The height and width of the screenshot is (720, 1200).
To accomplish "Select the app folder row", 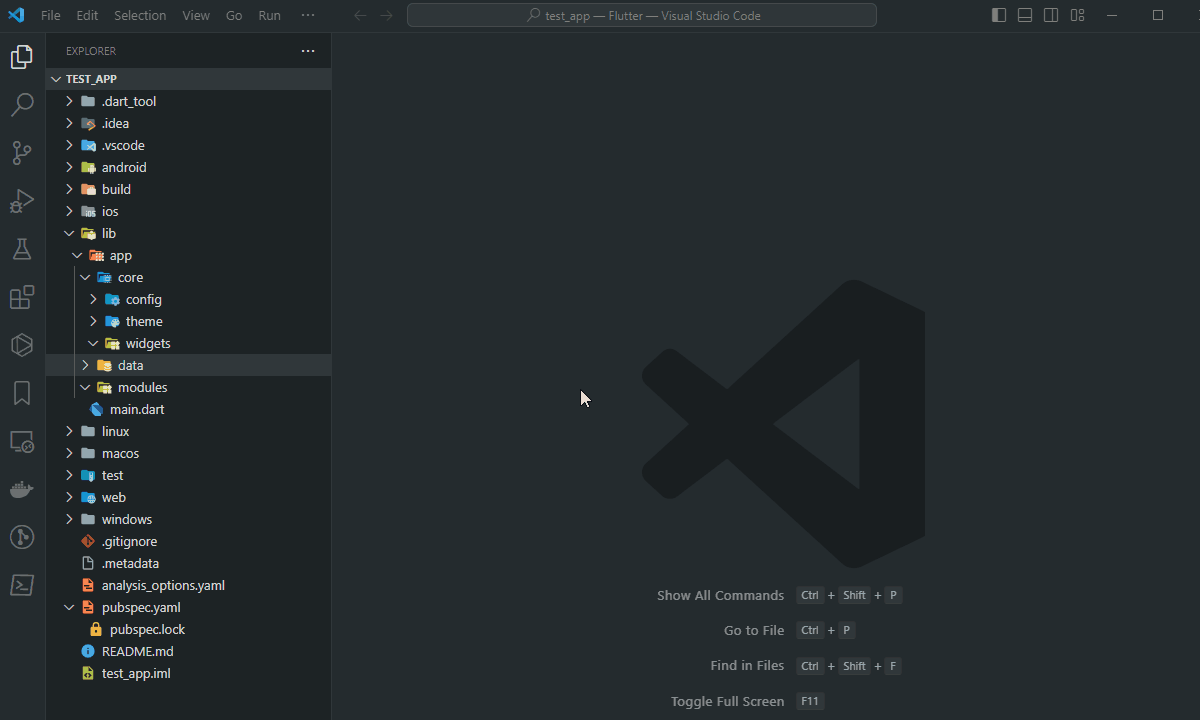I will (x=188, y=255).
